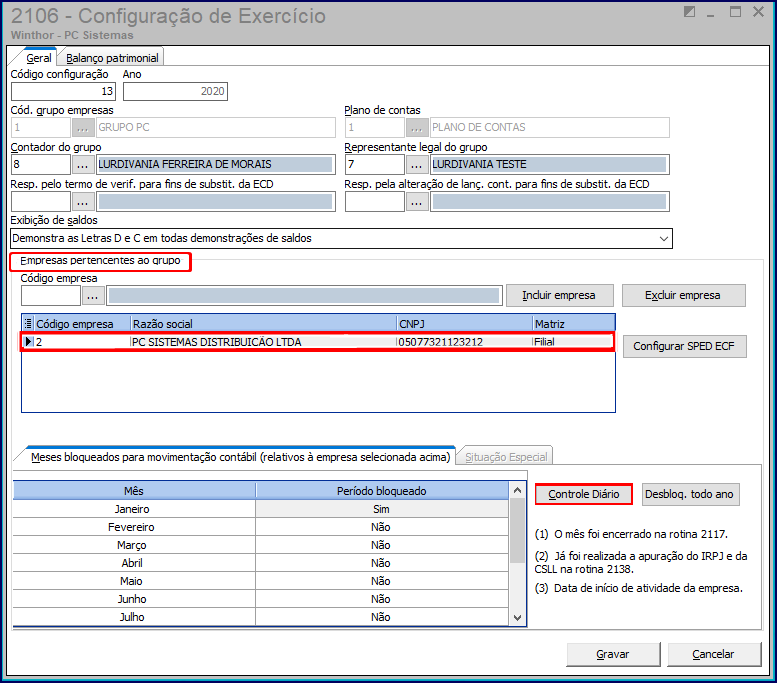Click the months grid scroll up arrow
This screenshot has height=683, width=777.
coord(517,490)
